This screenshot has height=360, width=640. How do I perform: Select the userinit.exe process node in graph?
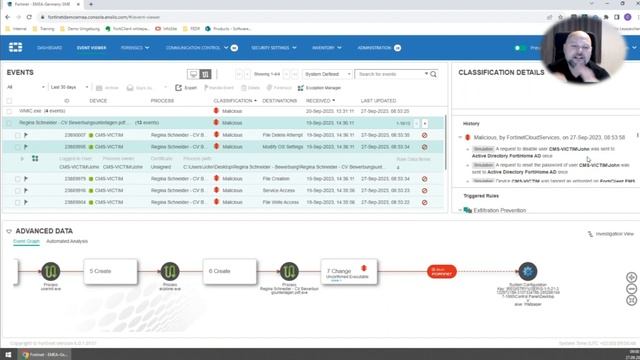51,271
